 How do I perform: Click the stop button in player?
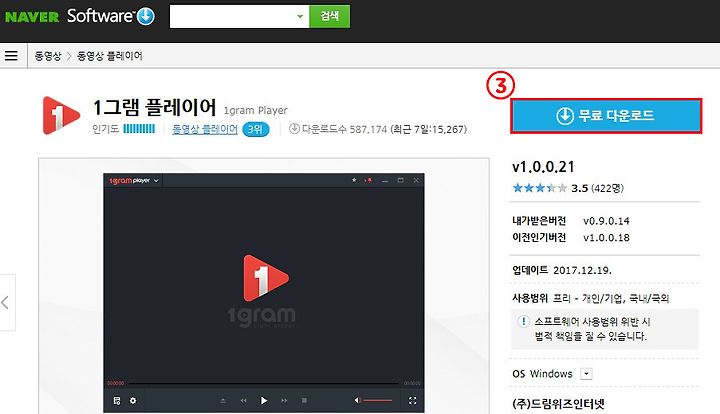304,401
